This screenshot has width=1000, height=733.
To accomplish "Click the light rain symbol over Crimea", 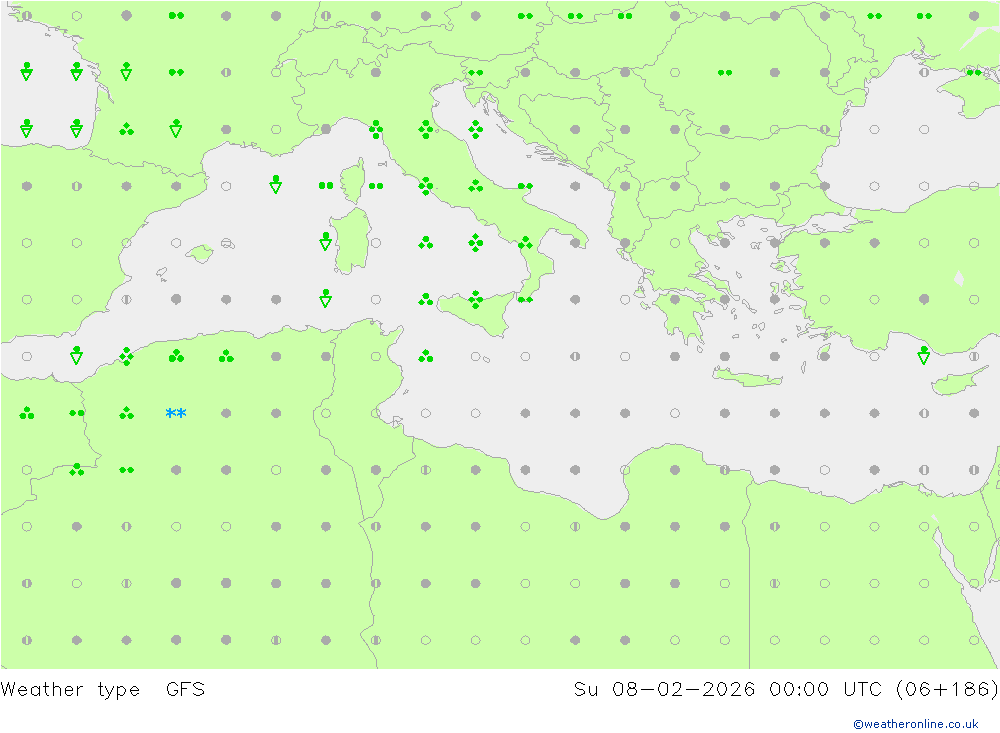I will pyautogui.click(x=974, y=73).
